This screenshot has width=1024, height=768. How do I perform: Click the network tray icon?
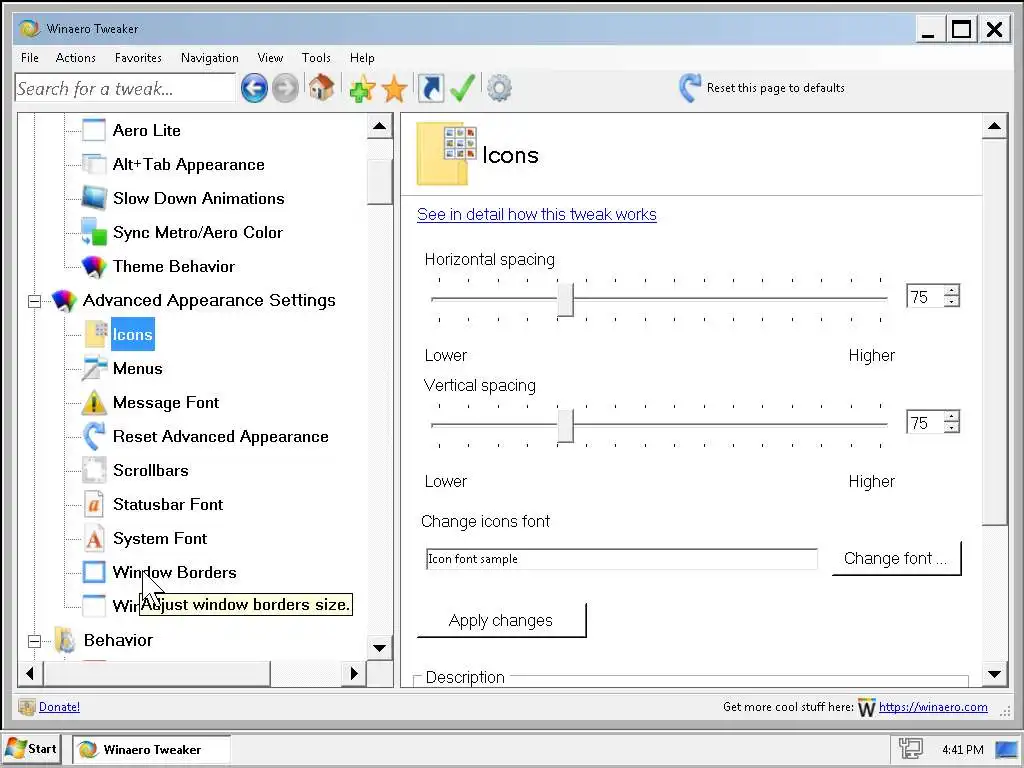(x=910, y=749)
